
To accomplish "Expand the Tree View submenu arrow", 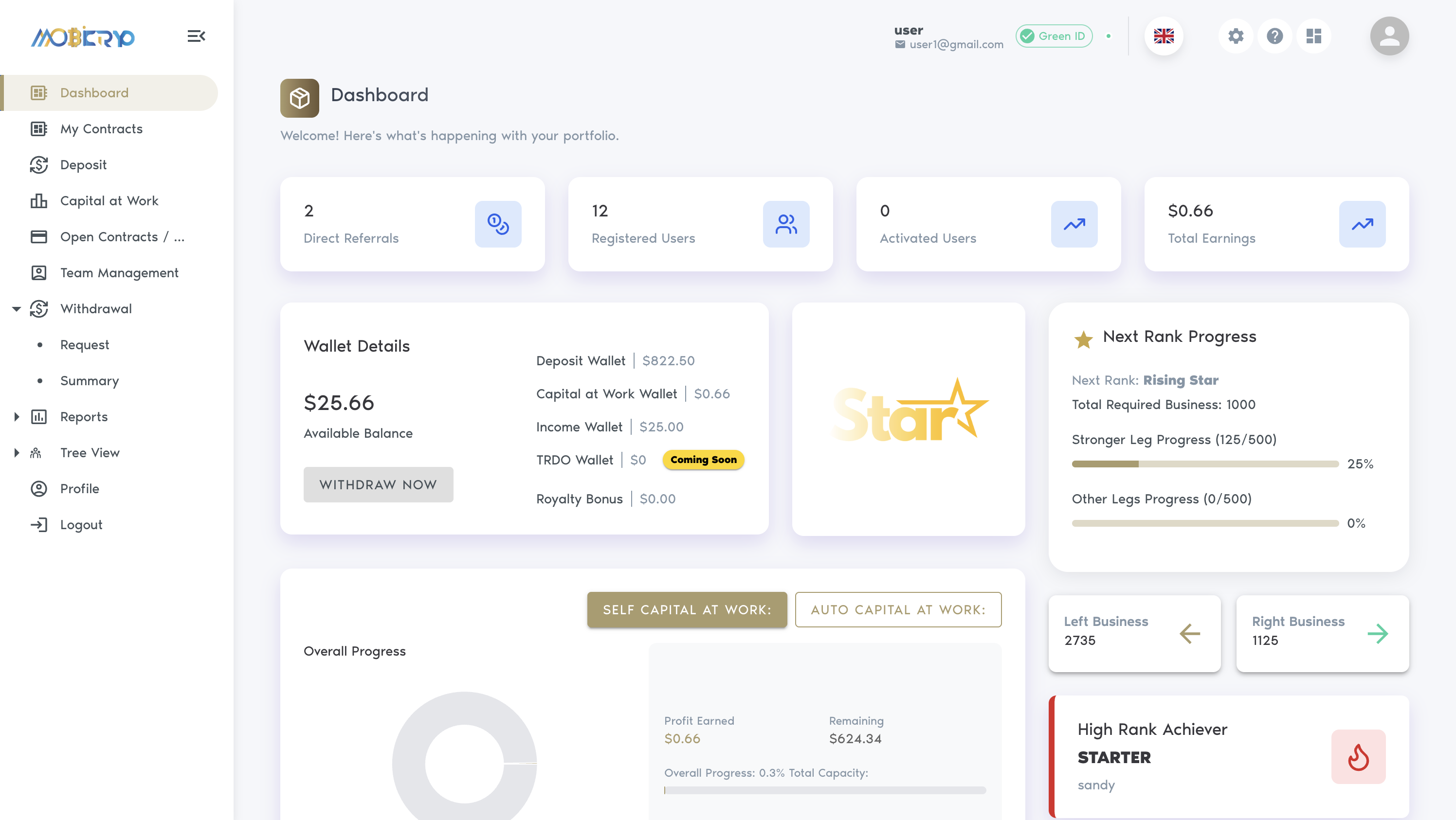I will coord(17,453).
